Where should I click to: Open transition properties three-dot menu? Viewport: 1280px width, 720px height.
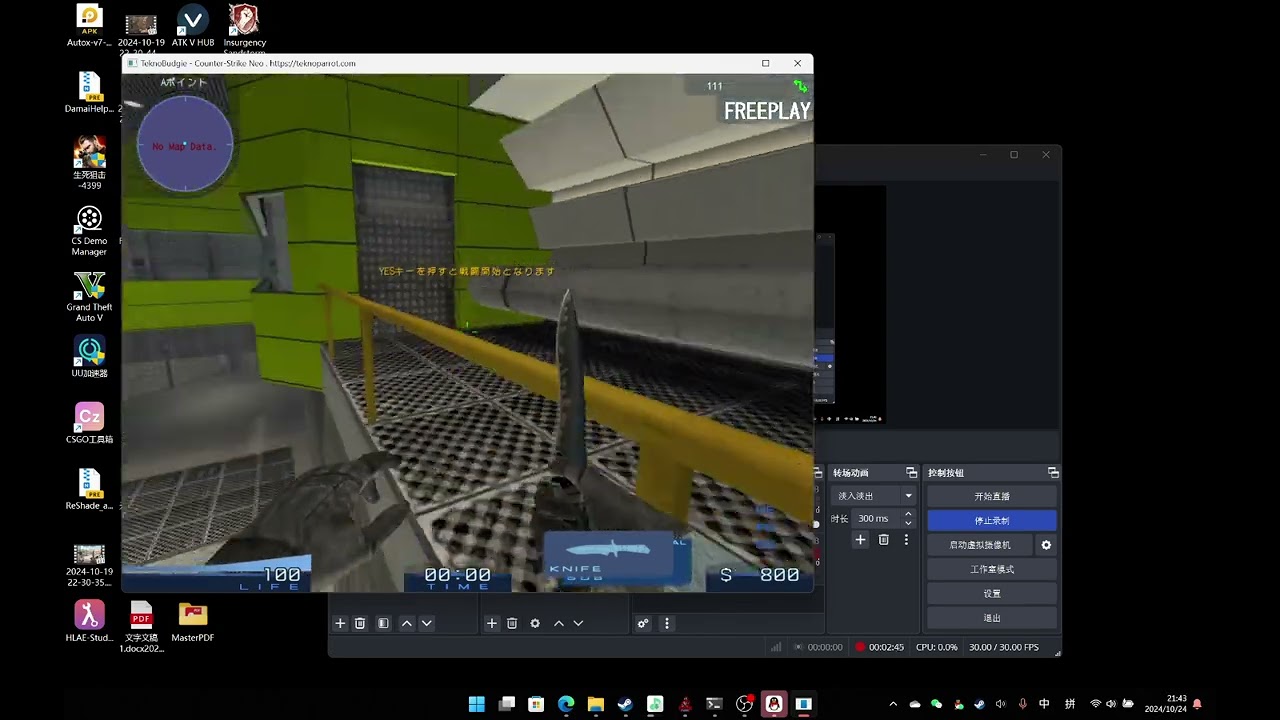907,540
